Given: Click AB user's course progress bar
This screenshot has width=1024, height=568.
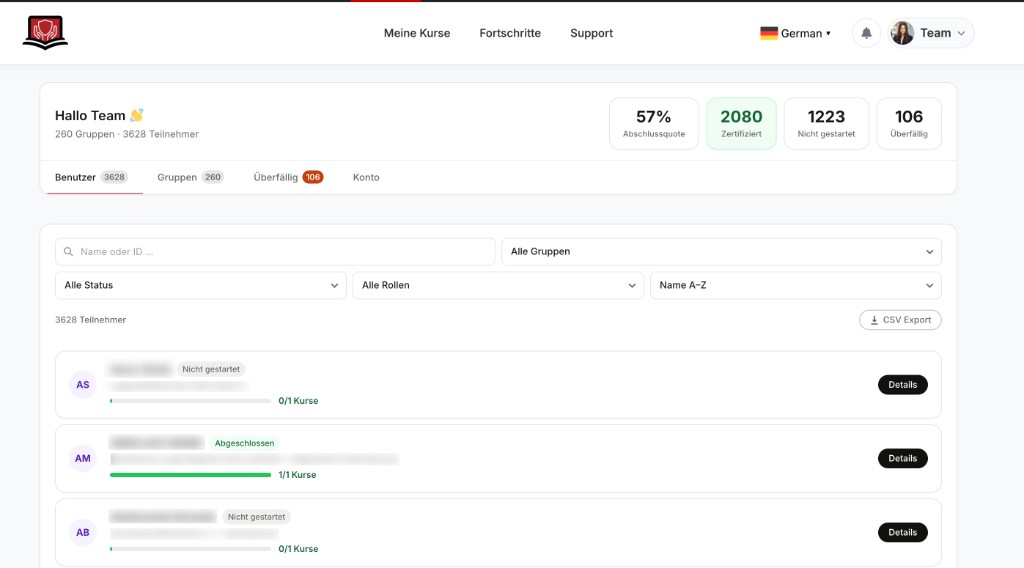Looking at the screenshot, I should coord(190,549).
